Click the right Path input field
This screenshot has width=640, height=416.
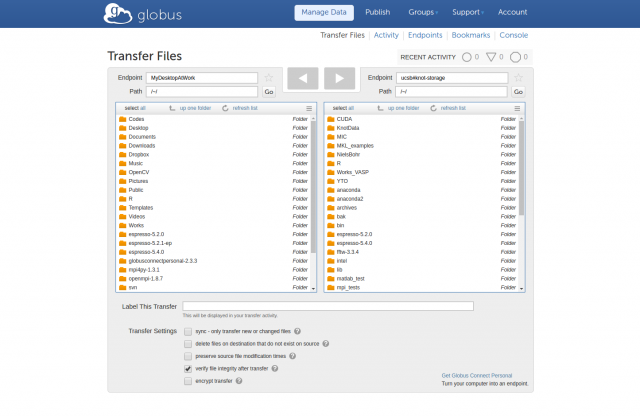451,92
